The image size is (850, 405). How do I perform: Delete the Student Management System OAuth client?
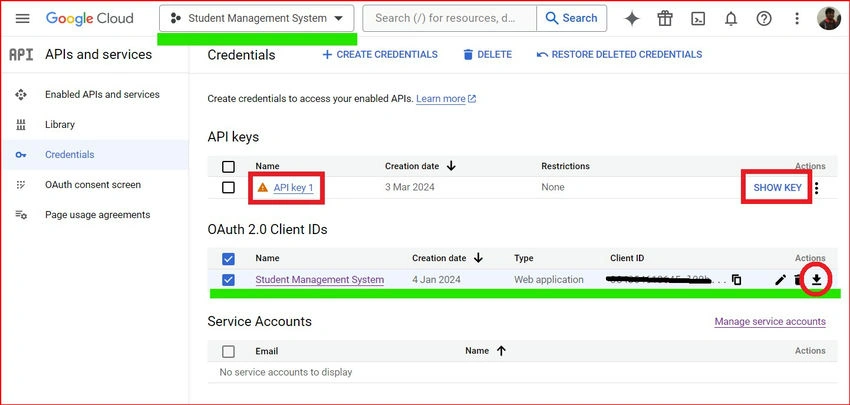coord(797,280)
